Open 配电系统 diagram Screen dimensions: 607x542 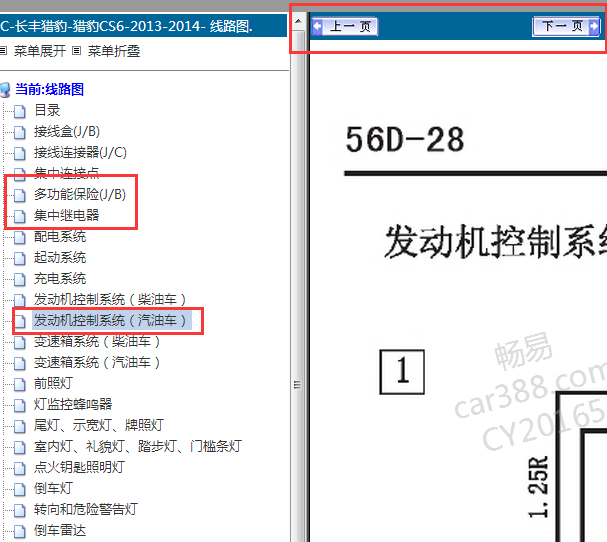click(60, 236)
